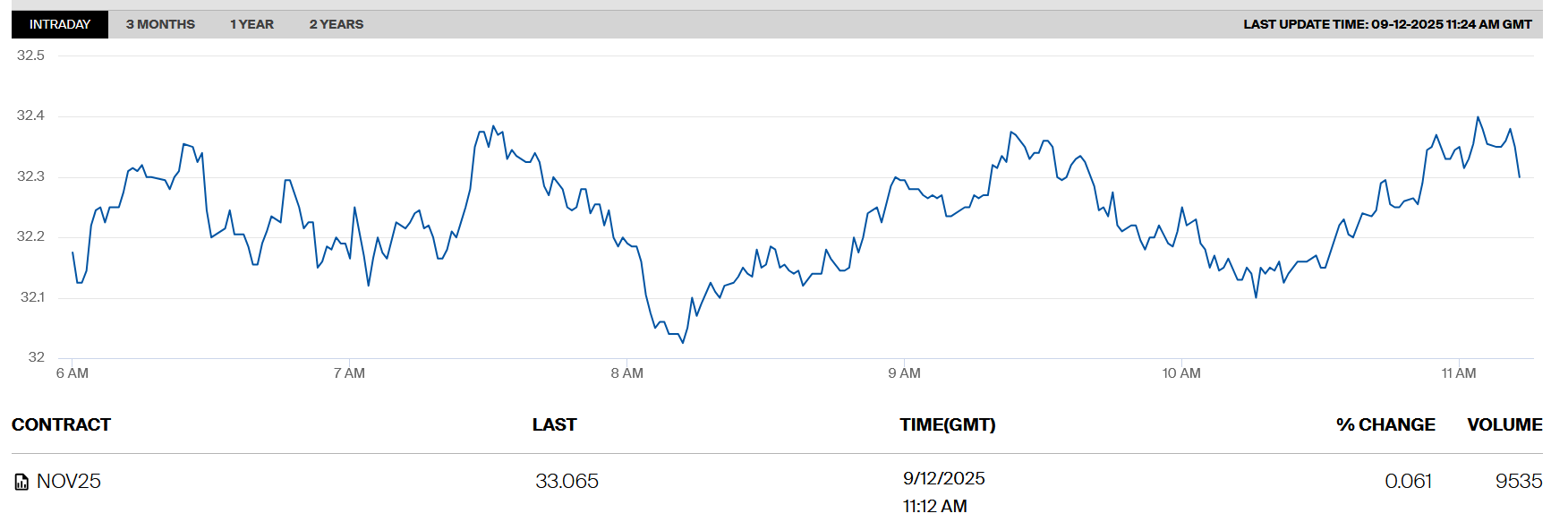Open the chart icon beside NOV25

pos(21,483)
